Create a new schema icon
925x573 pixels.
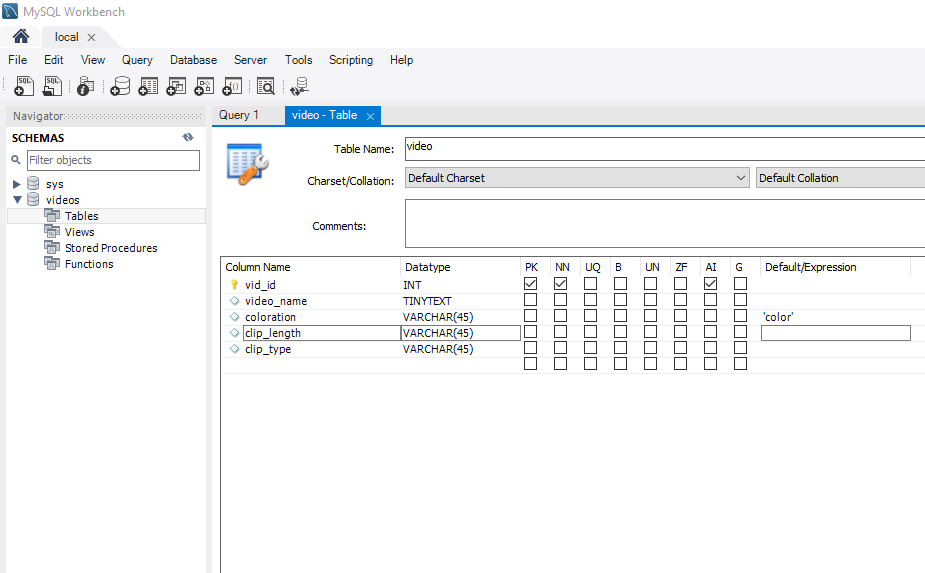click(x=120, y=86)
